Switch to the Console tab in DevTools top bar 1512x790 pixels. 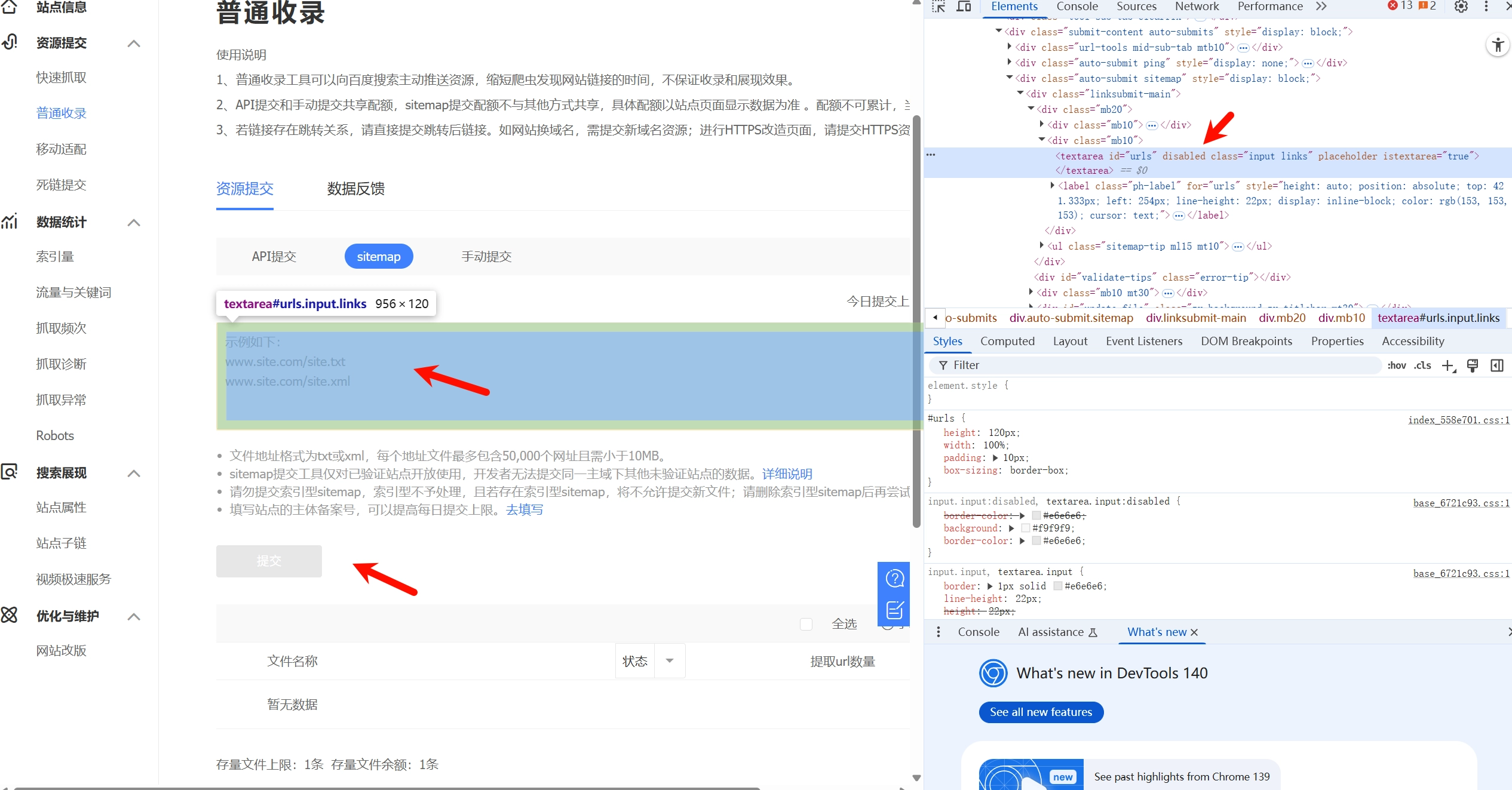pos(1077,7)
